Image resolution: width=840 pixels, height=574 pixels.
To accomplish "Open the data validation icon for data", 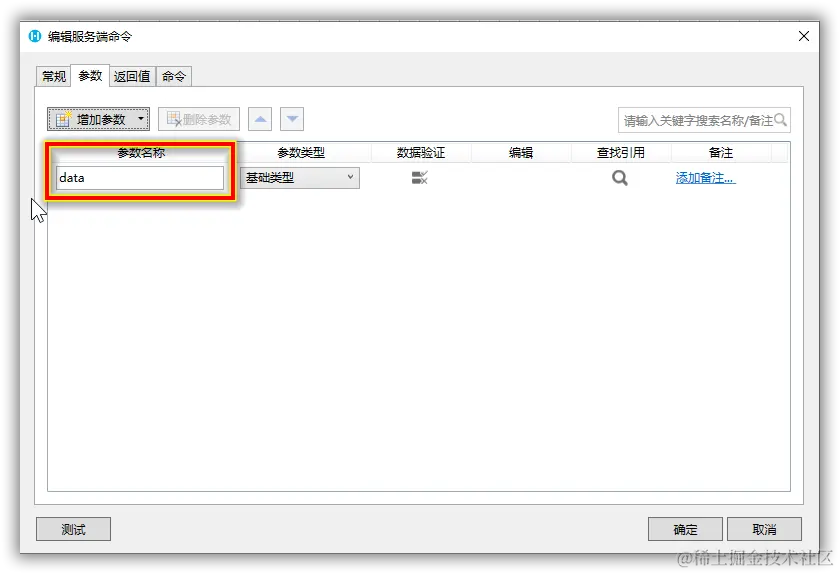I will [x=419, y=177].
